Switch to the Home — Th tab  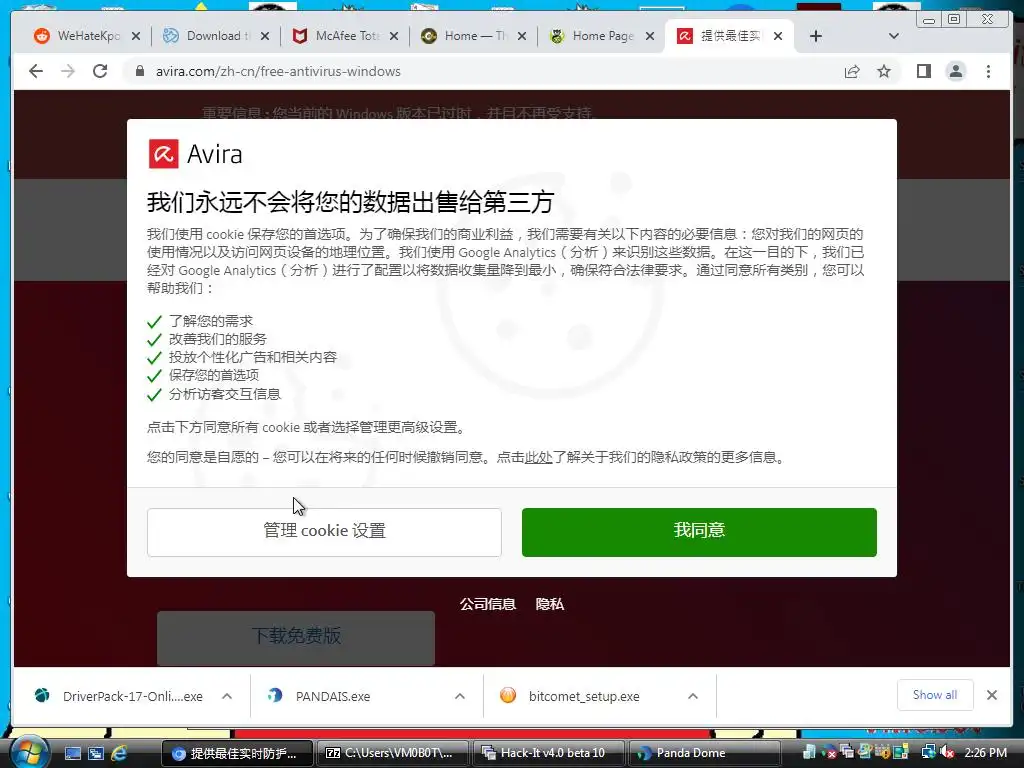click(464, 36)
